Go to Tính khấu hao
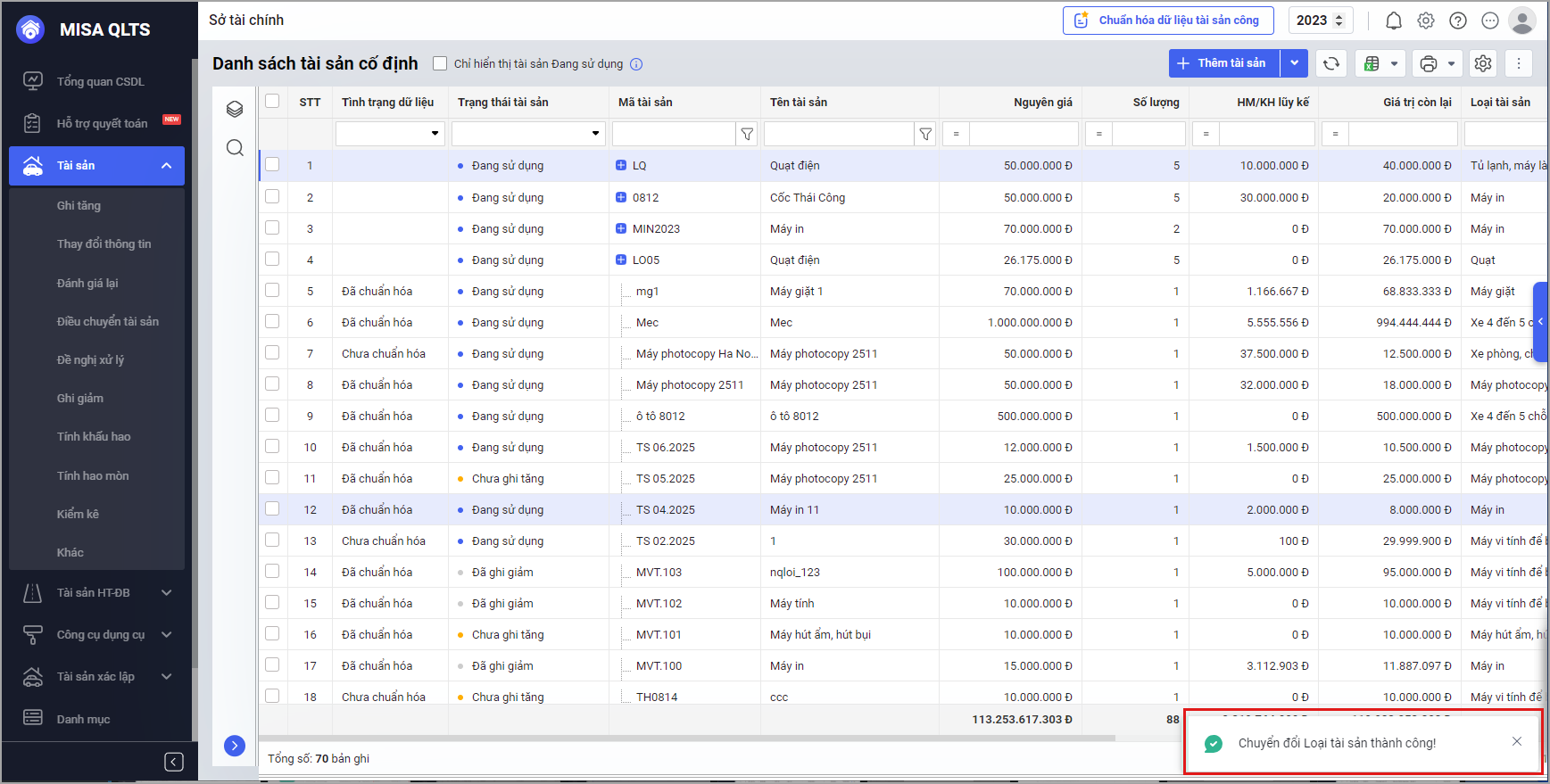Viewport: 1550px width, 784px height. 94,436
